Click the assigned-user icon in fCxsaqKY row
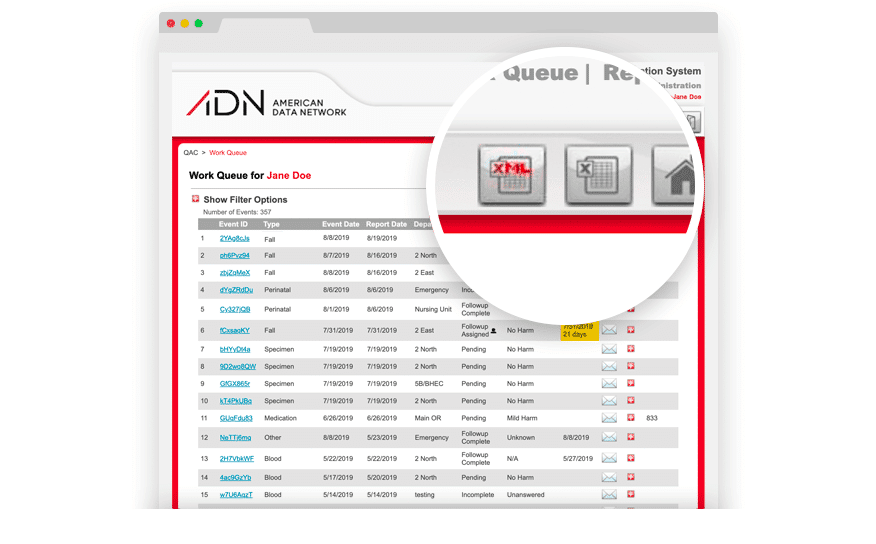This screenshot has height=544, width=876. click(493, 331)
